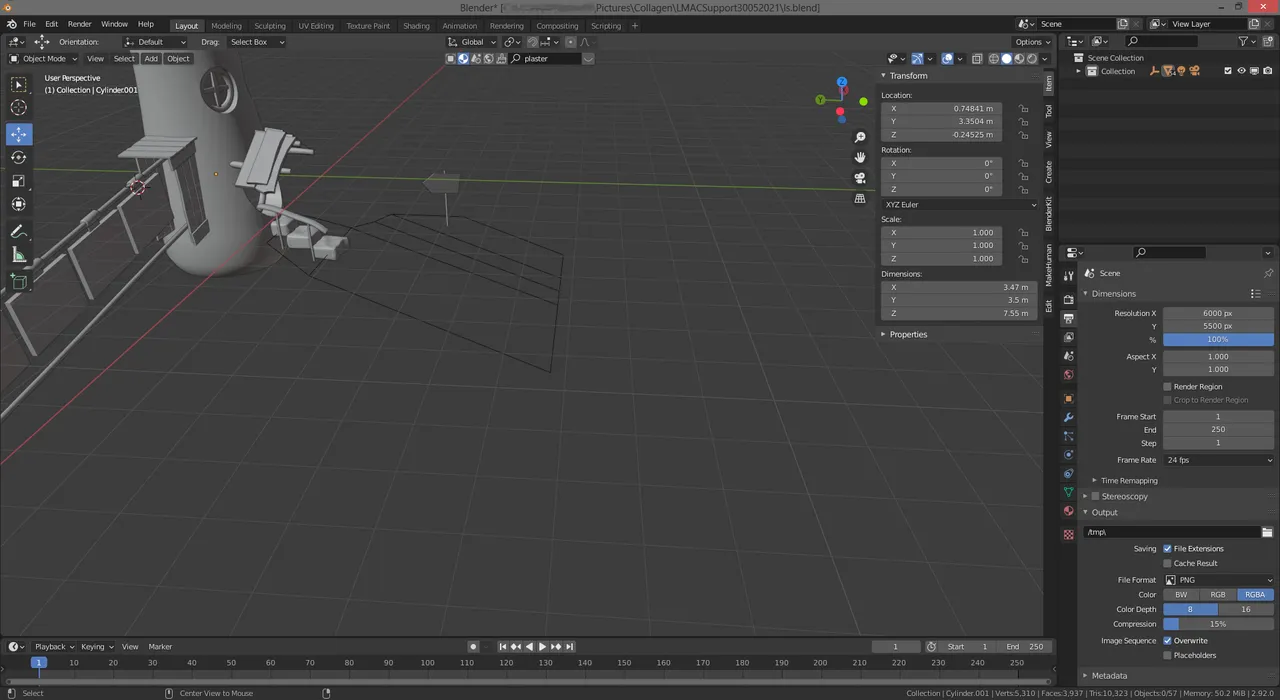Screen dimensions: 1280x700
Task: Lock the Location X value
Action: (x=1024, y=108)
